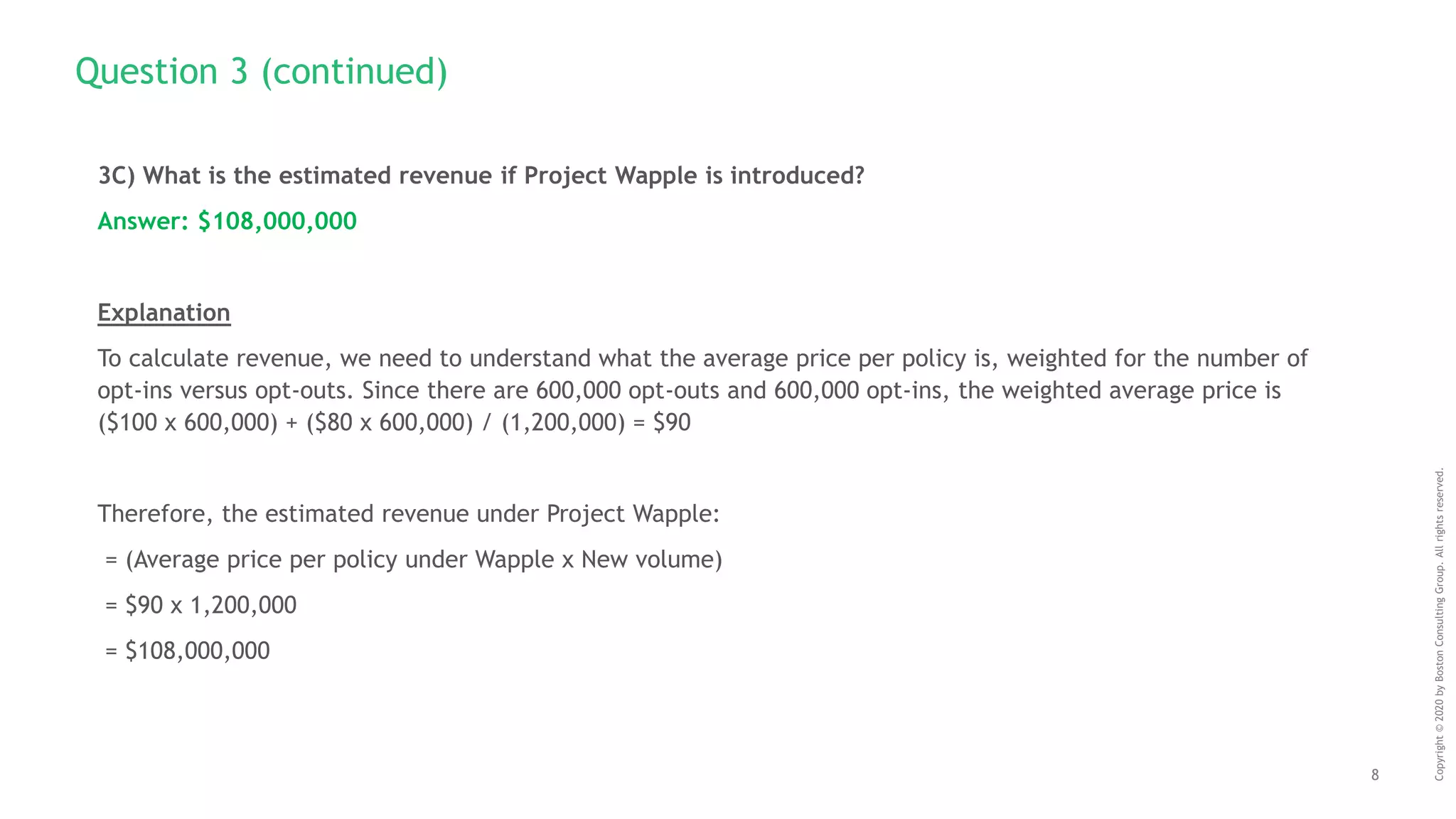Click the final "= $108,000,000" result line
This screenshot has height=819, width=1456.
click(188, 651)
